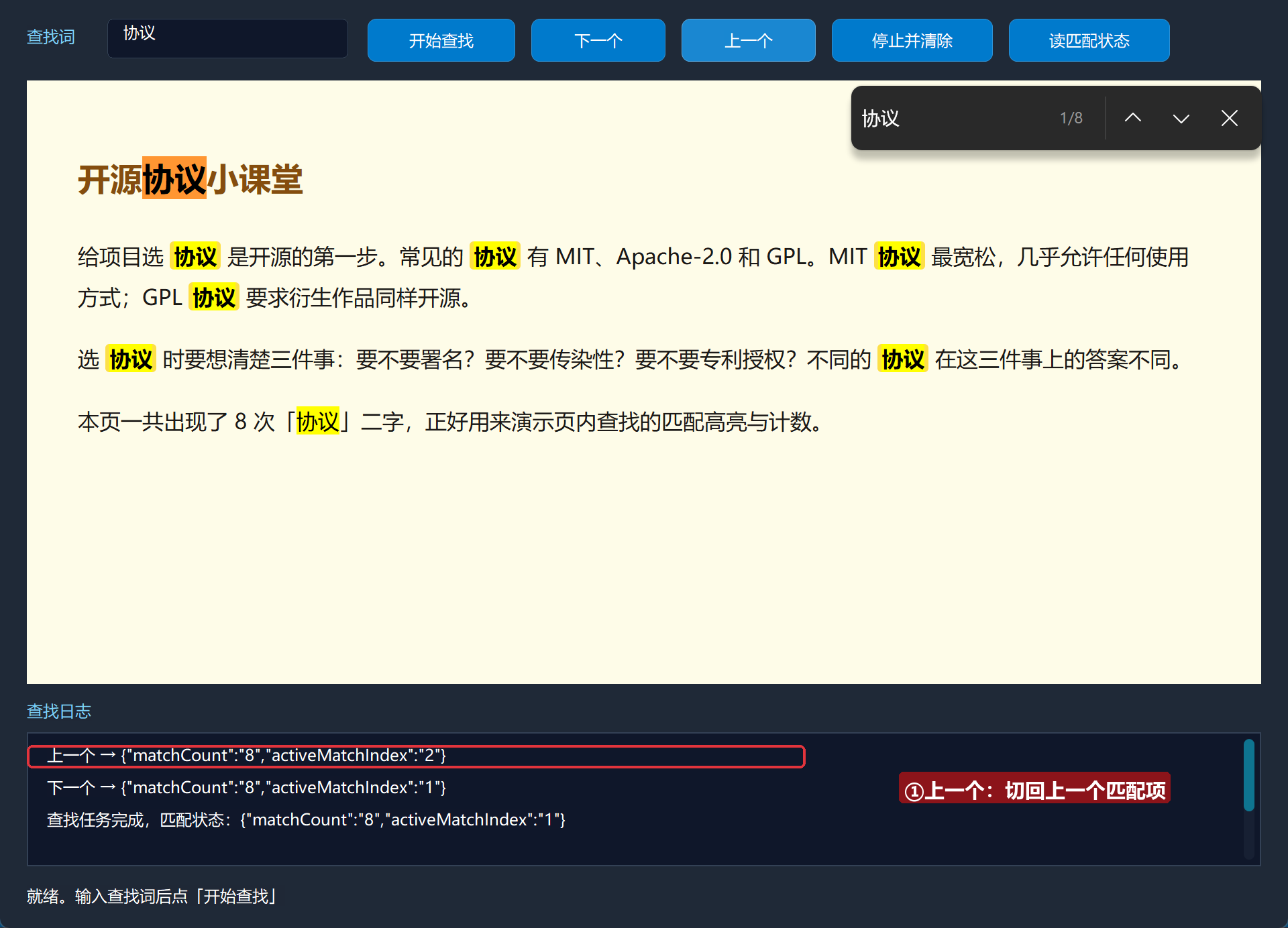Image resolution: width=1288 pixels, height=928 pixels.
Task: Click the 开始查找 button
Action: [441, 40]
